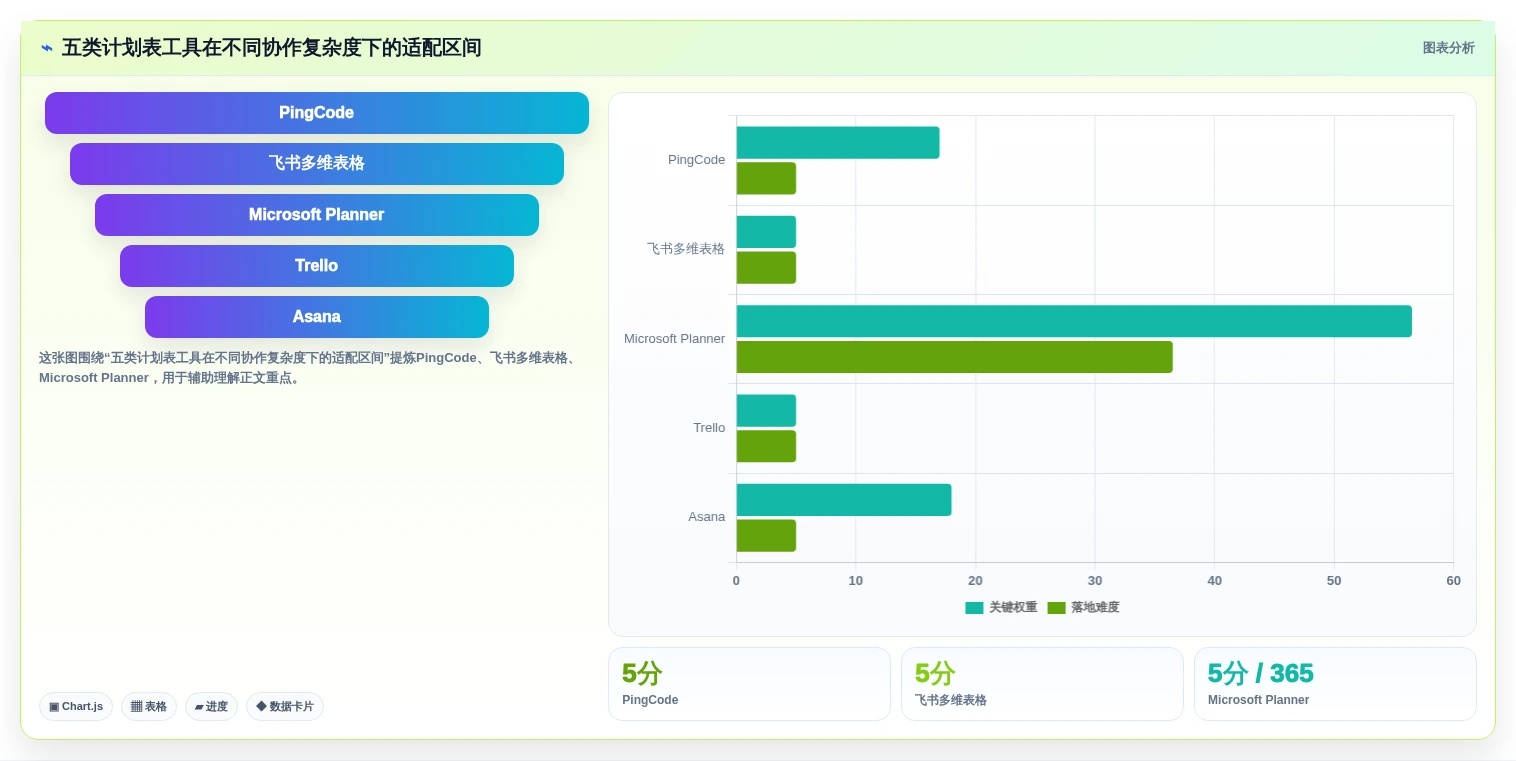This screenshot has height=761, width=1516.
Task: Open the PingCode 5分 data card
Action: tap(749, 684)
